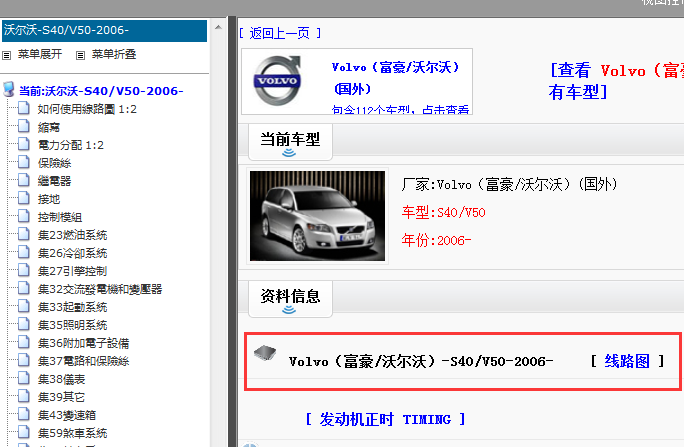Viewport: 684px width, 447px height.
Task: Open 集59煞車系統 tree entry
Action: pyautogui.click(x=72, y=433)
